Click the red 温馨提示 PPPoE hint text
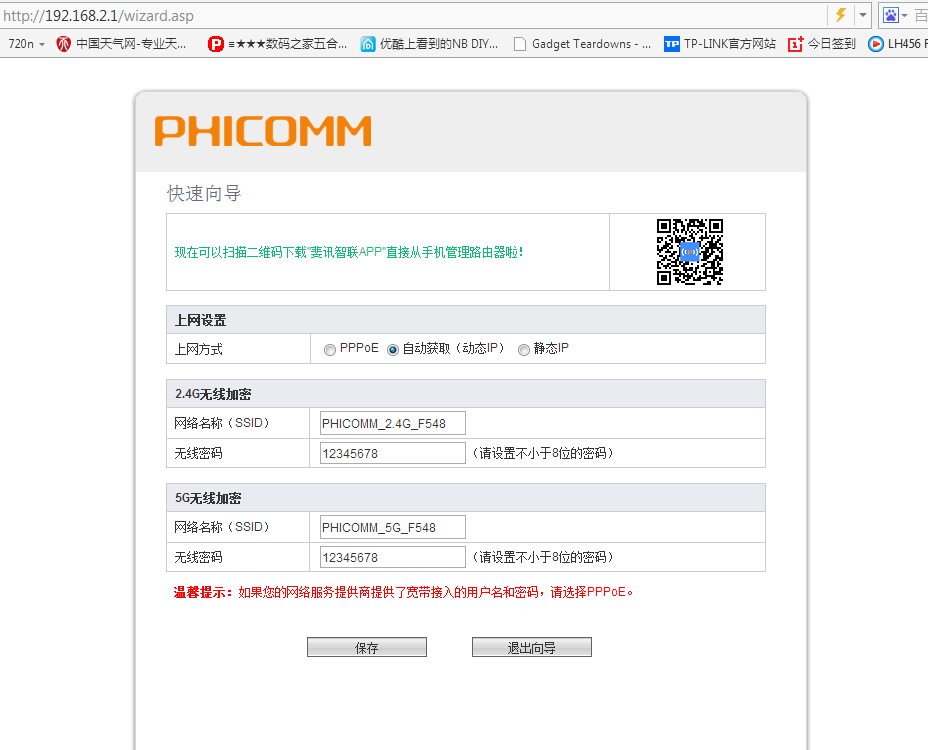This screenshot has width=928, height=750. click(x=404, y=592)
